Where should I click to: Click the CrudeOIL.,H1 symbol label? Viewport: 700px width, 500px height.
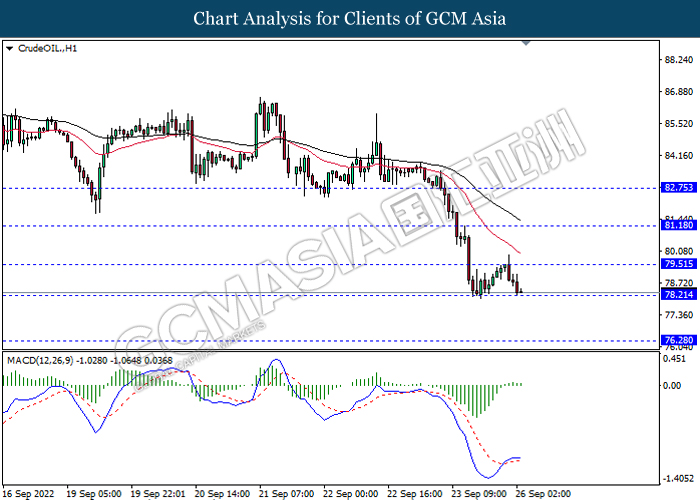(x=47, y=48)
